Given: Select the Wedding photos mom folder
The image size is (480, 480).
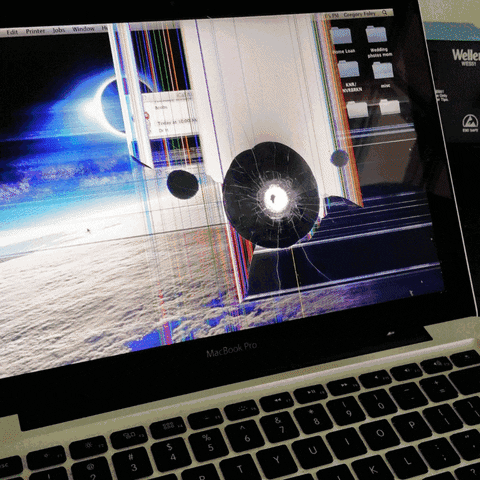Looking at the screenshot, I should point(376,34).
